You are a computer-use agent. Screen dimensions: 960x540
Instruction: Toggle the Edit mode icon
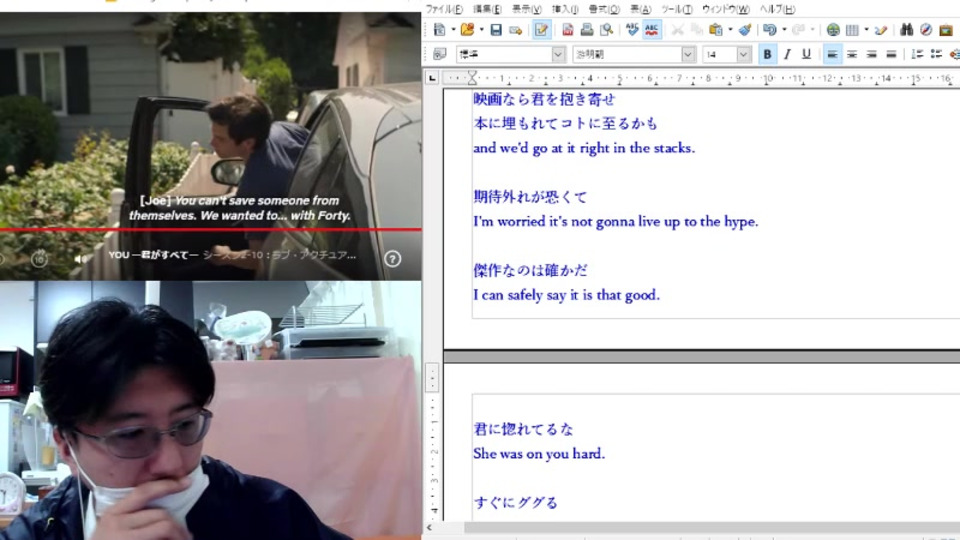point(541,29)
